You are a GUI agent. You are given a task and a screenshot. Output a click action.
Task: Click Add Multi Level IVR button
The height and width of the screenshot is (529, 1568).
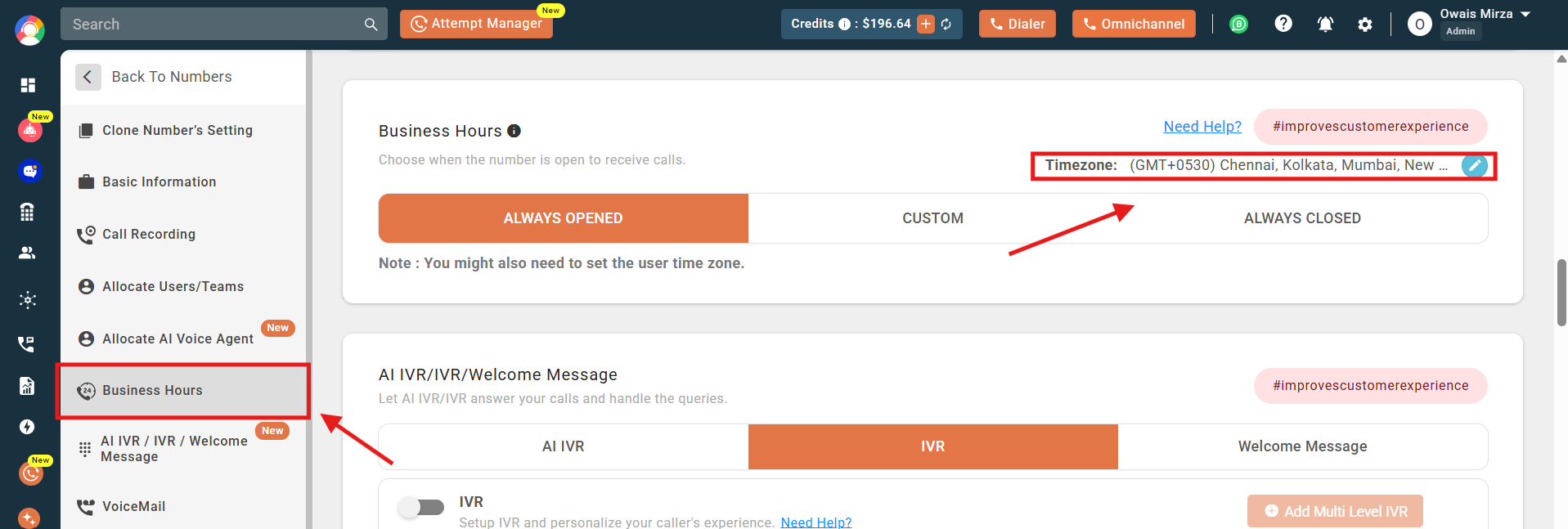coord(1335,511)
